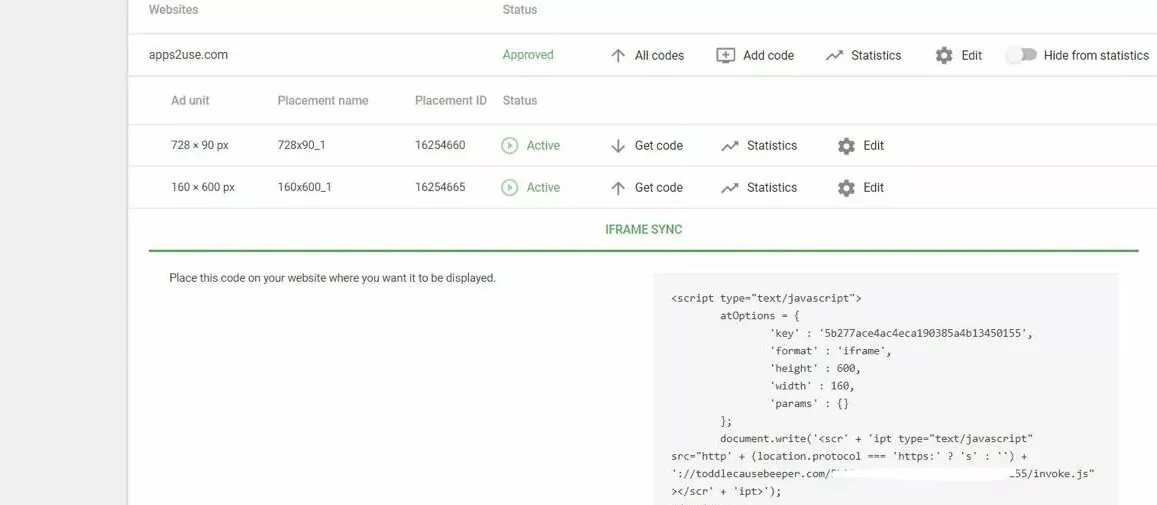Viewport: 1157px width, 505px height.
Task: Open Statistics link for apps2use.com website
Action: [876, 56]
